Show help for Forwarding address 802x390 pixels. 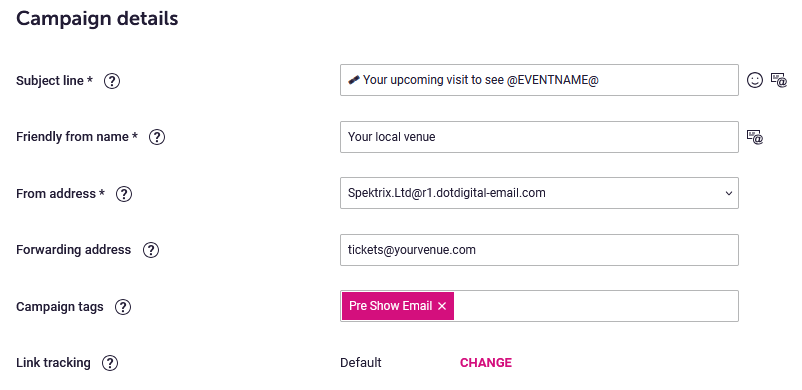pos(151,250)
